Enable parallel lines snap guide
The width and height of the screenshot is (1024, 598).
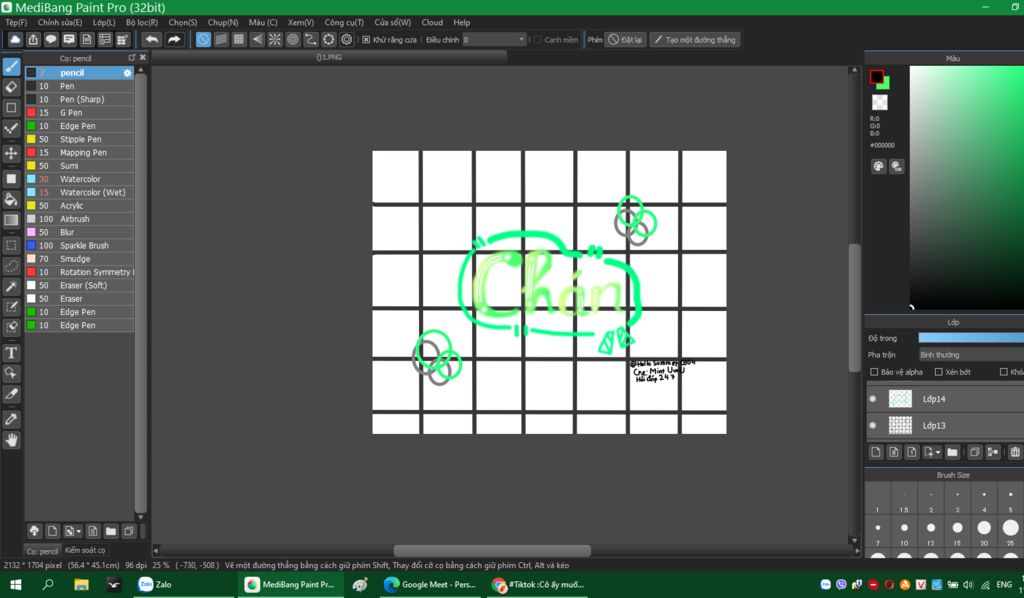click(x=221, y=40)
